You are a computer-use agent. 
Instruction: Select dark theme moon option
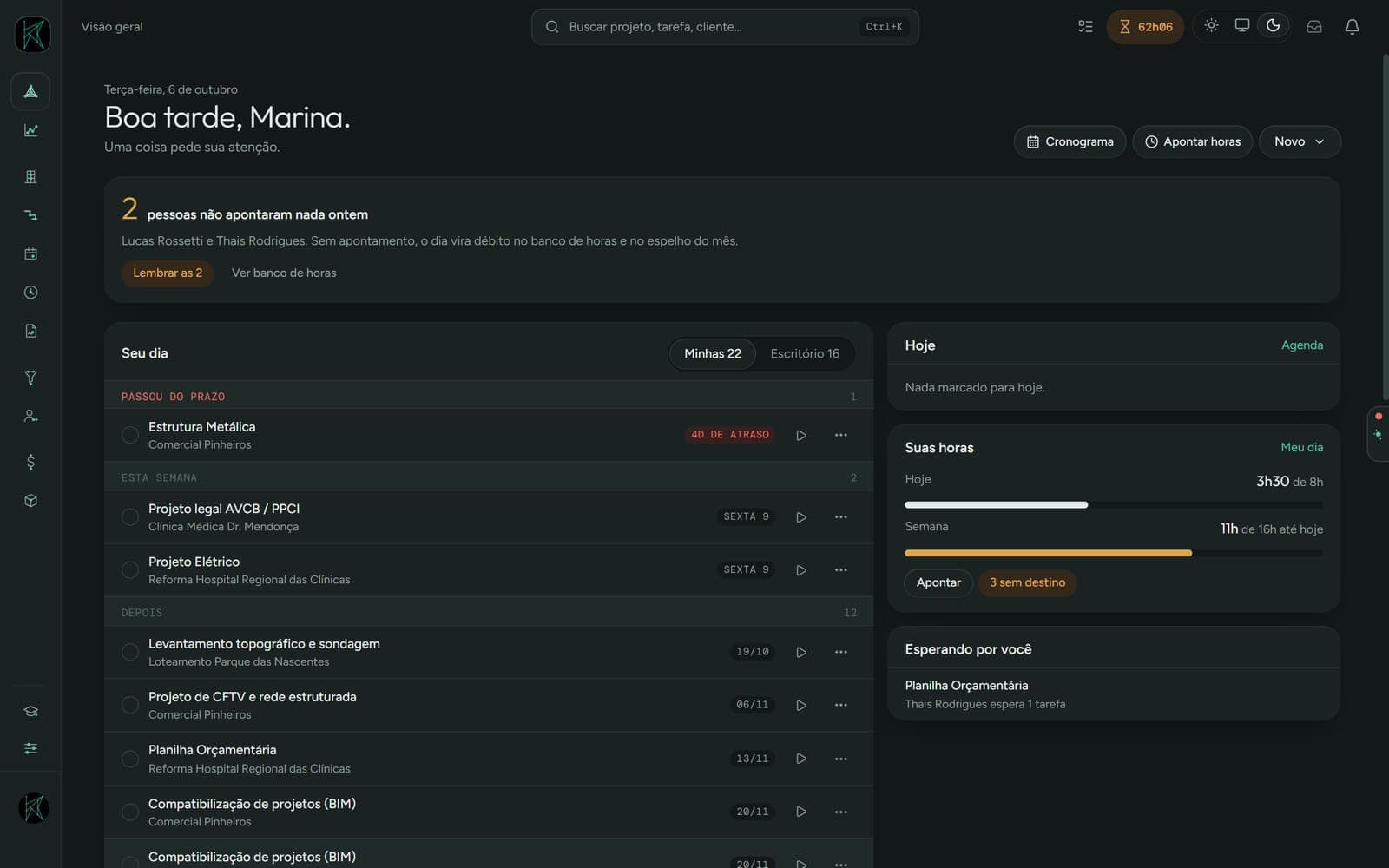click(1273, 26)
